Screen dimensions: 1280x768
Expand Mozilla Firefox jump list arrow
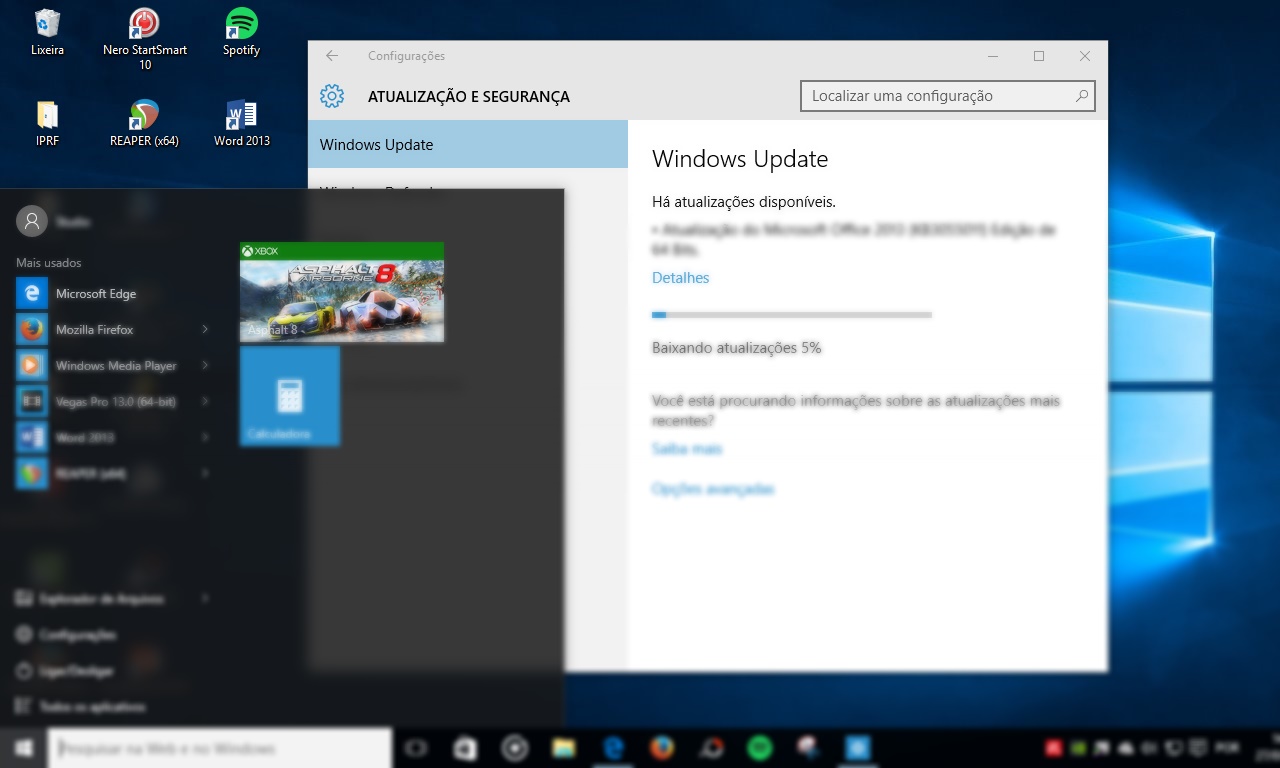click(x=205, y=330)
